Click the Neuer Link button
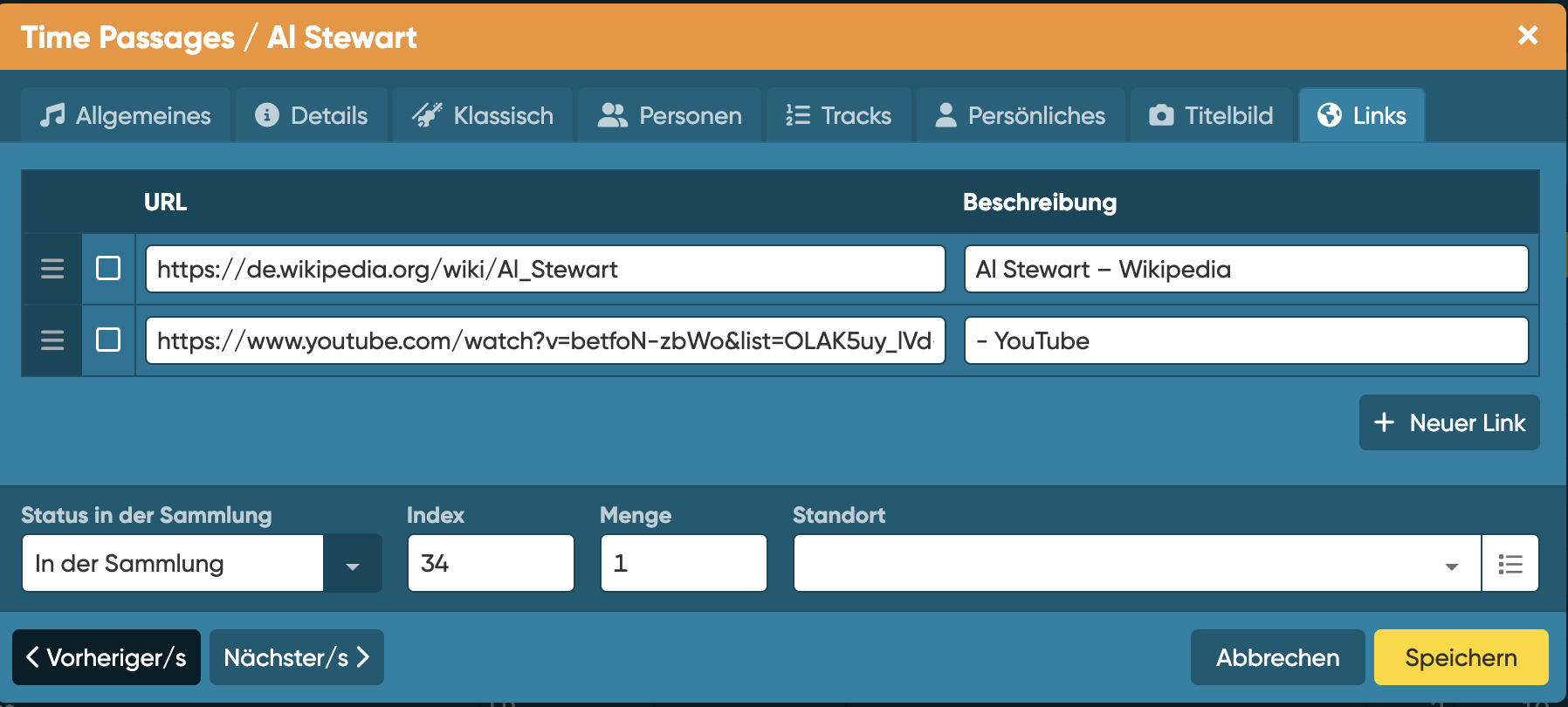Image resolution: width=1568 pixels, height=707 pixels. pos(1448,423)
